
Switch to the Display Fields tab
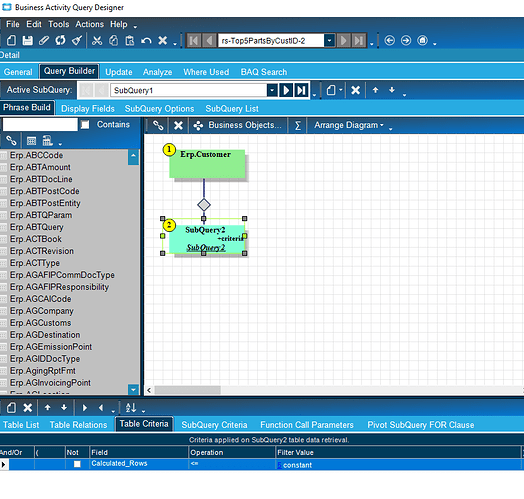coord(88,109)
